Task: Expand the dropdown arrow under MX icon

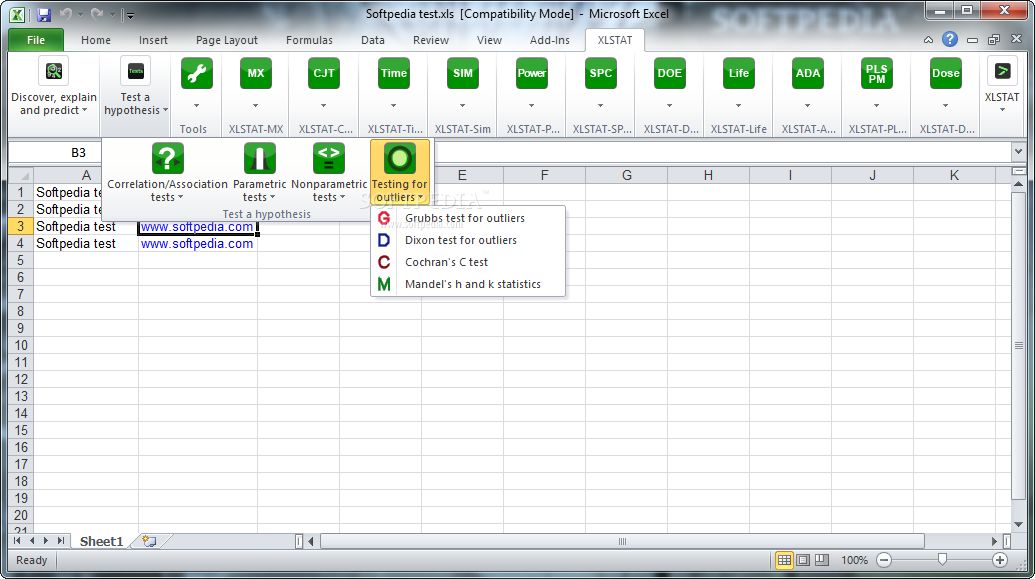Action: click(x=255, y=106)
